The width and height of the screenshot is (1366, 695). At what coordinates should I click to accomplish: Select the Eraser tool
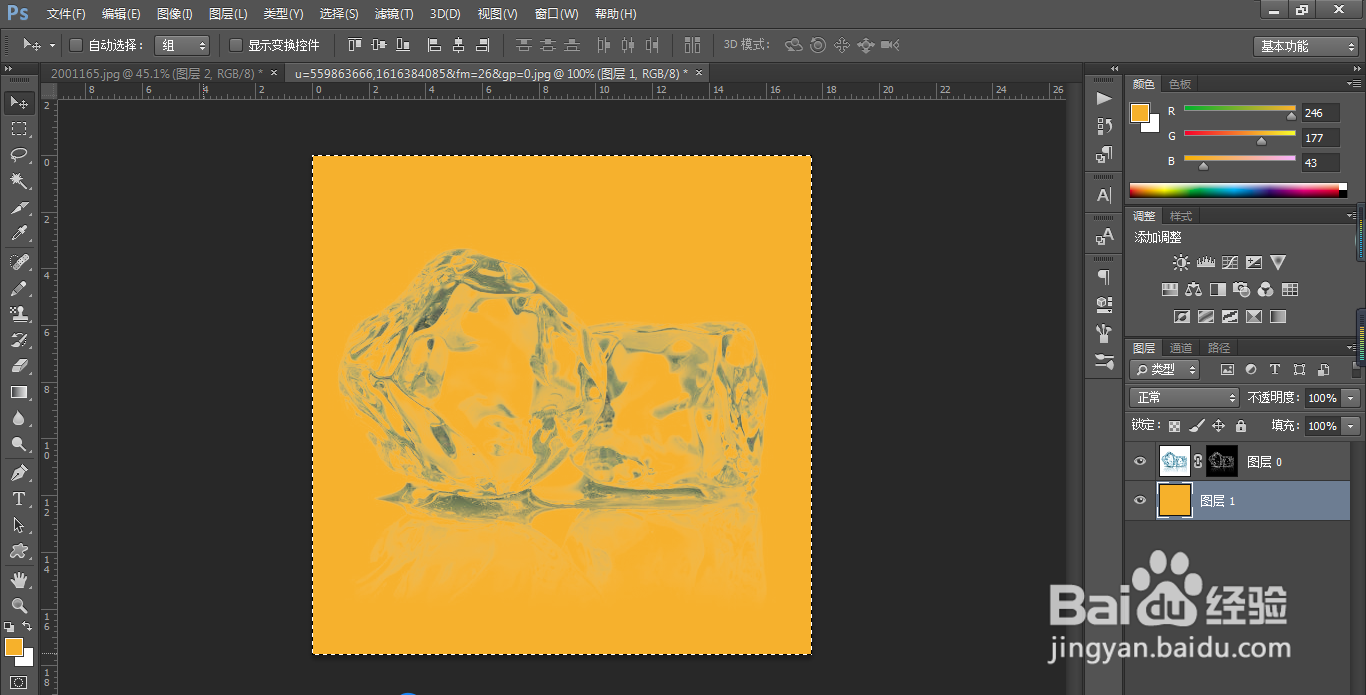[19, 366]
